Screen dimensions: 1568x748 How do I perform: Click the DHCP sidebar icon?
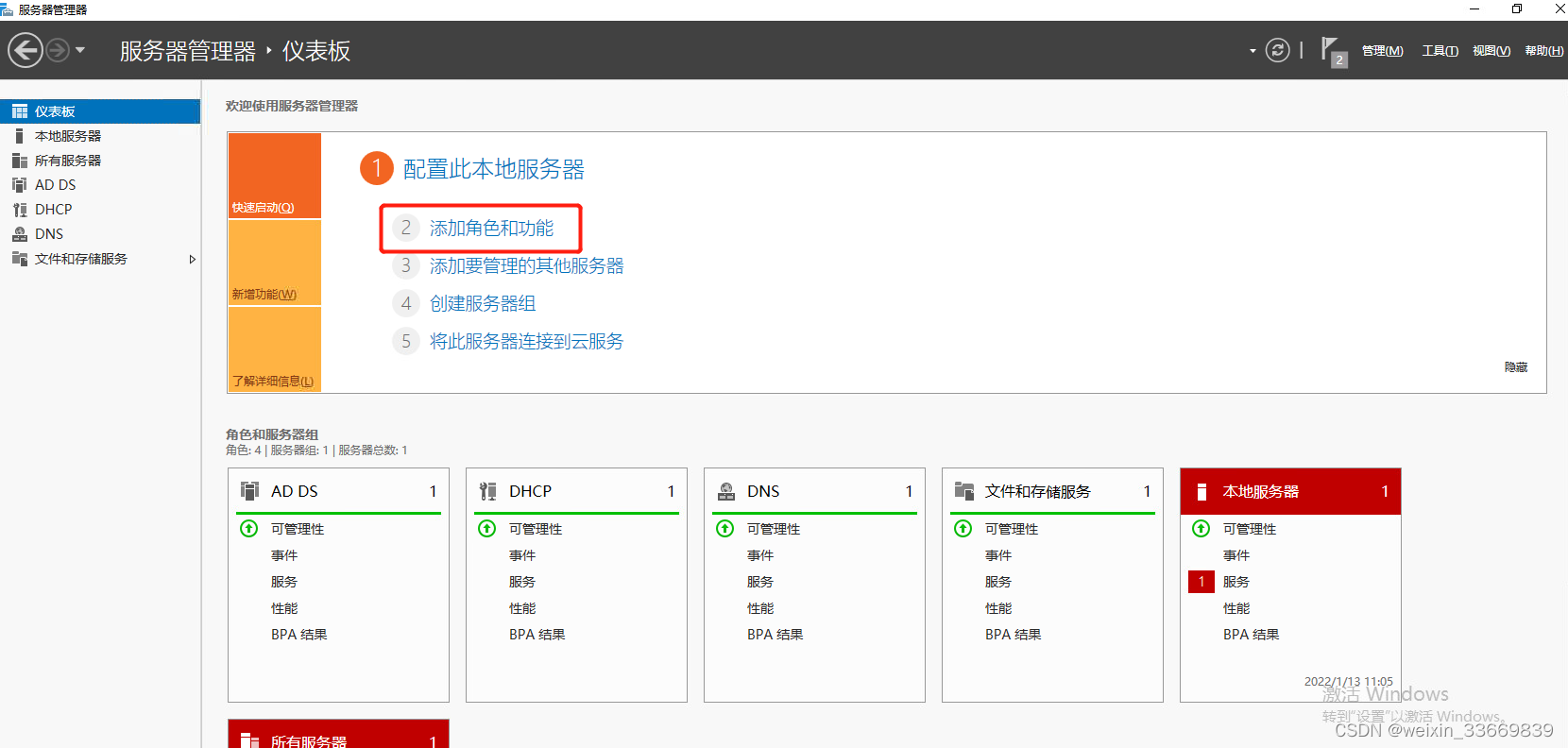[x=20, y=210]
